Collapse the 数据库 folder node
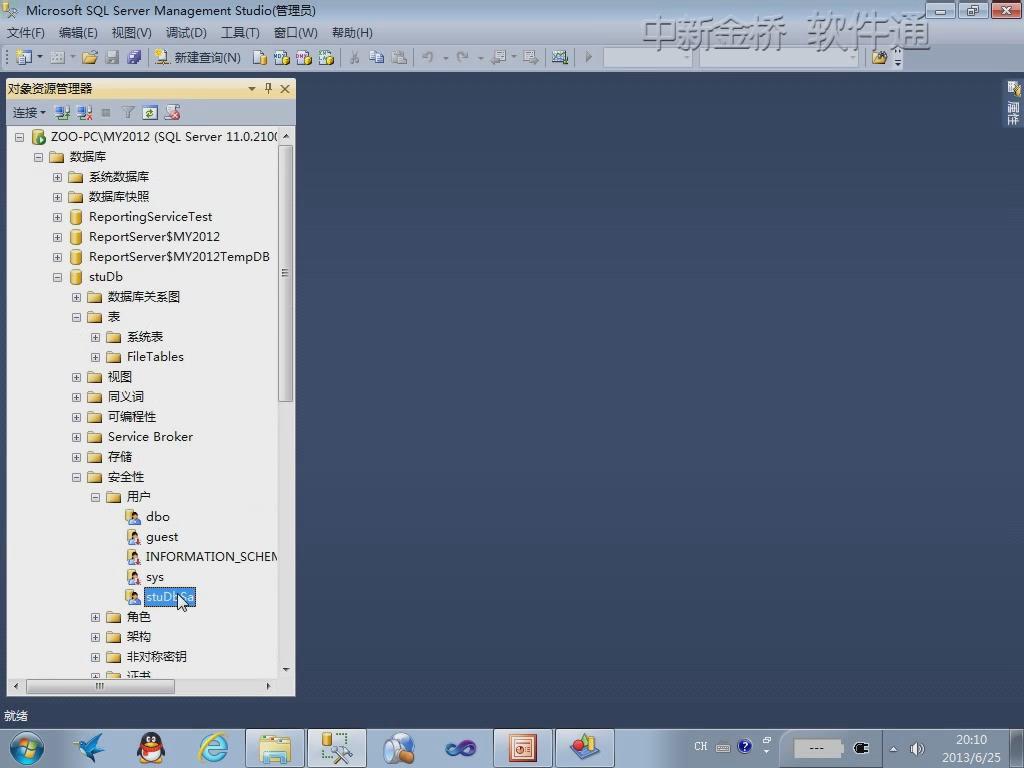Screen dimensions: 1024x768 tap(39, 157)
